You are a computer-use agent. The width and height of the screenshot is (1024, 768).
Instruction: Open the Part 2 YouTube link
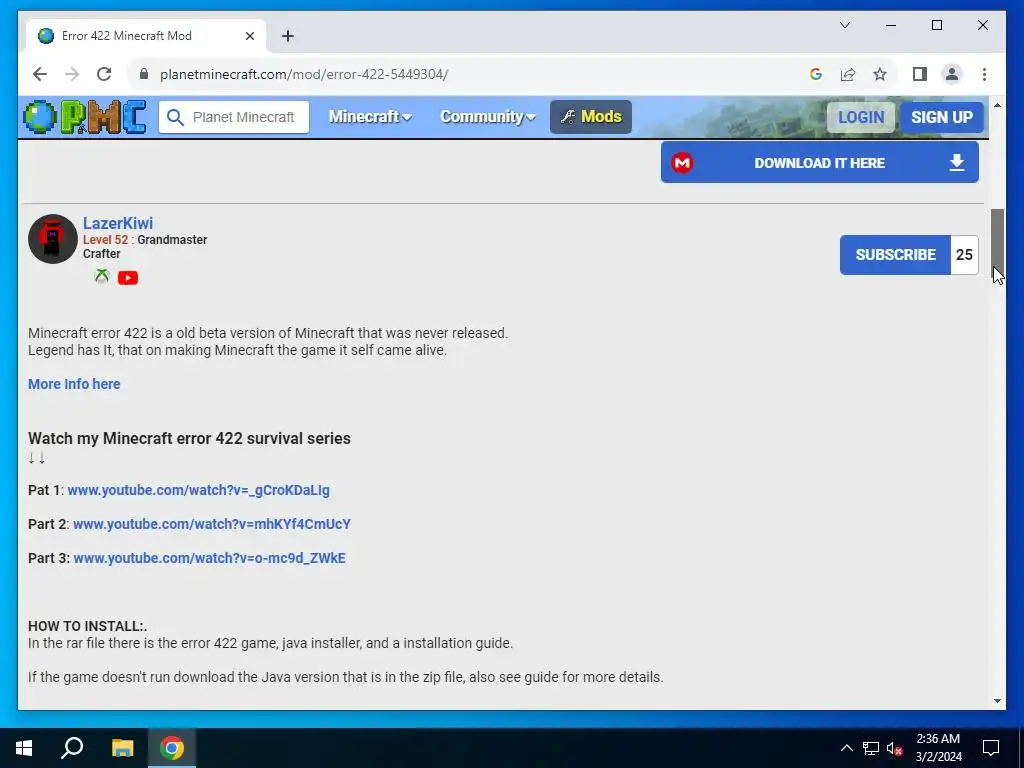pos(212,524)
